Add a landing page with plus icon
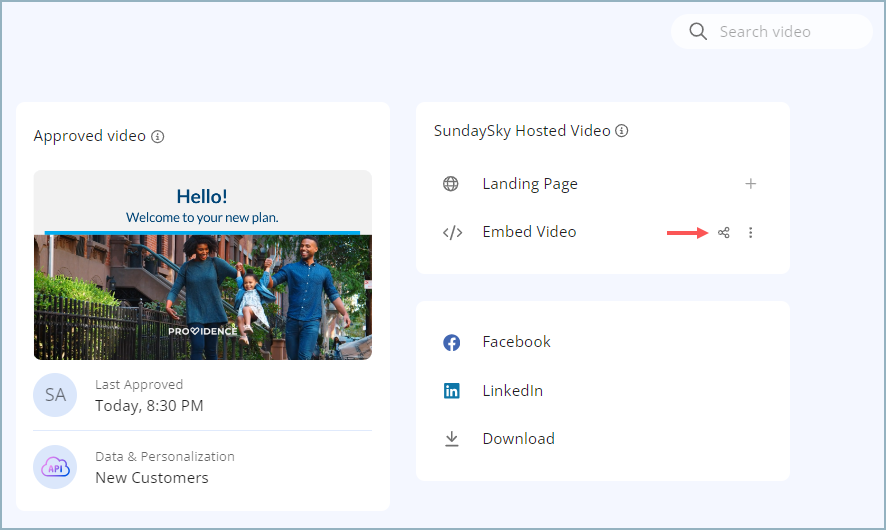The image size is (886, 530). [750, 184]
